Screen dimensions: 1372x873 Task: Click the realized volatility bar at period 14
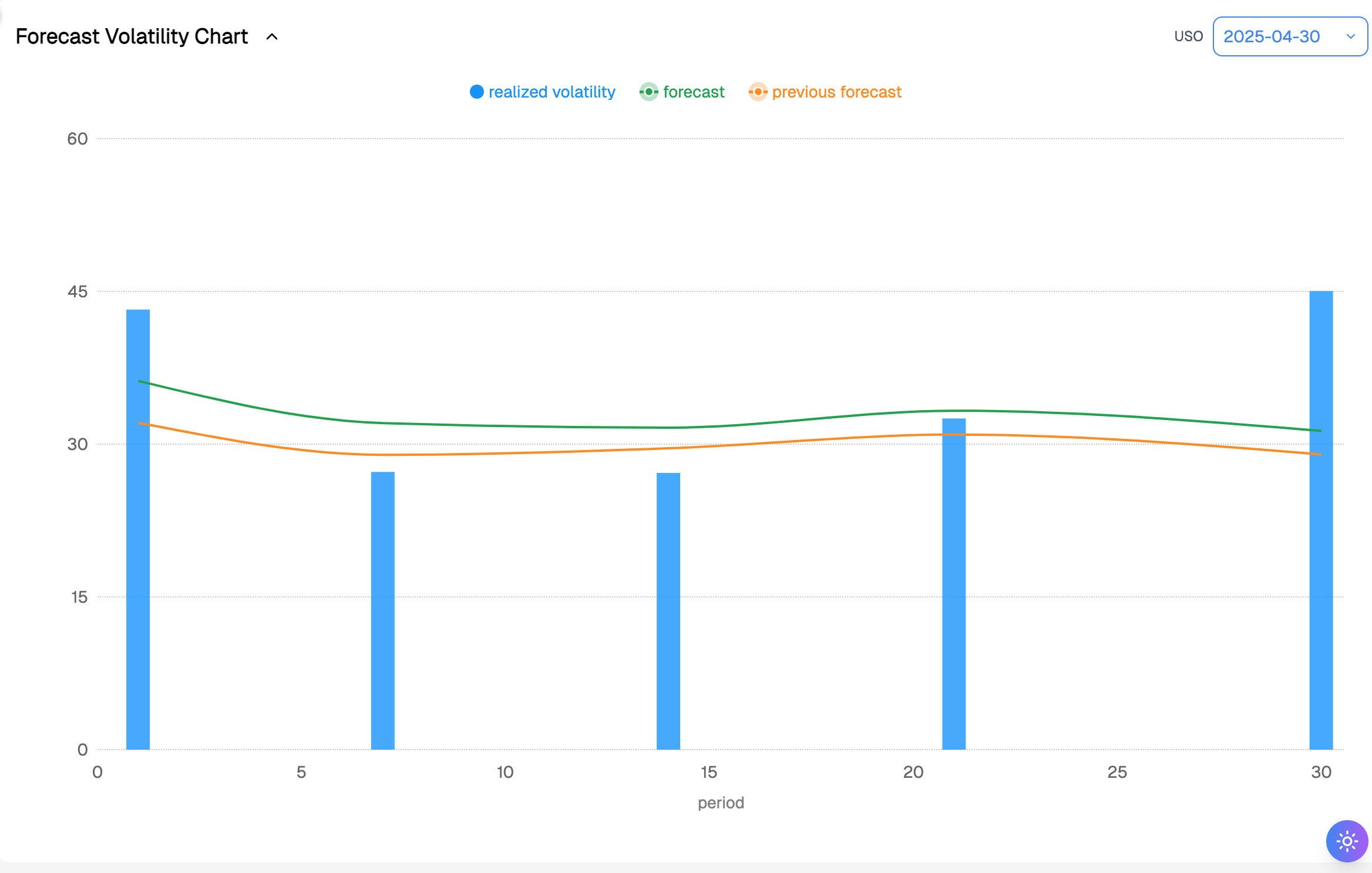668,611
